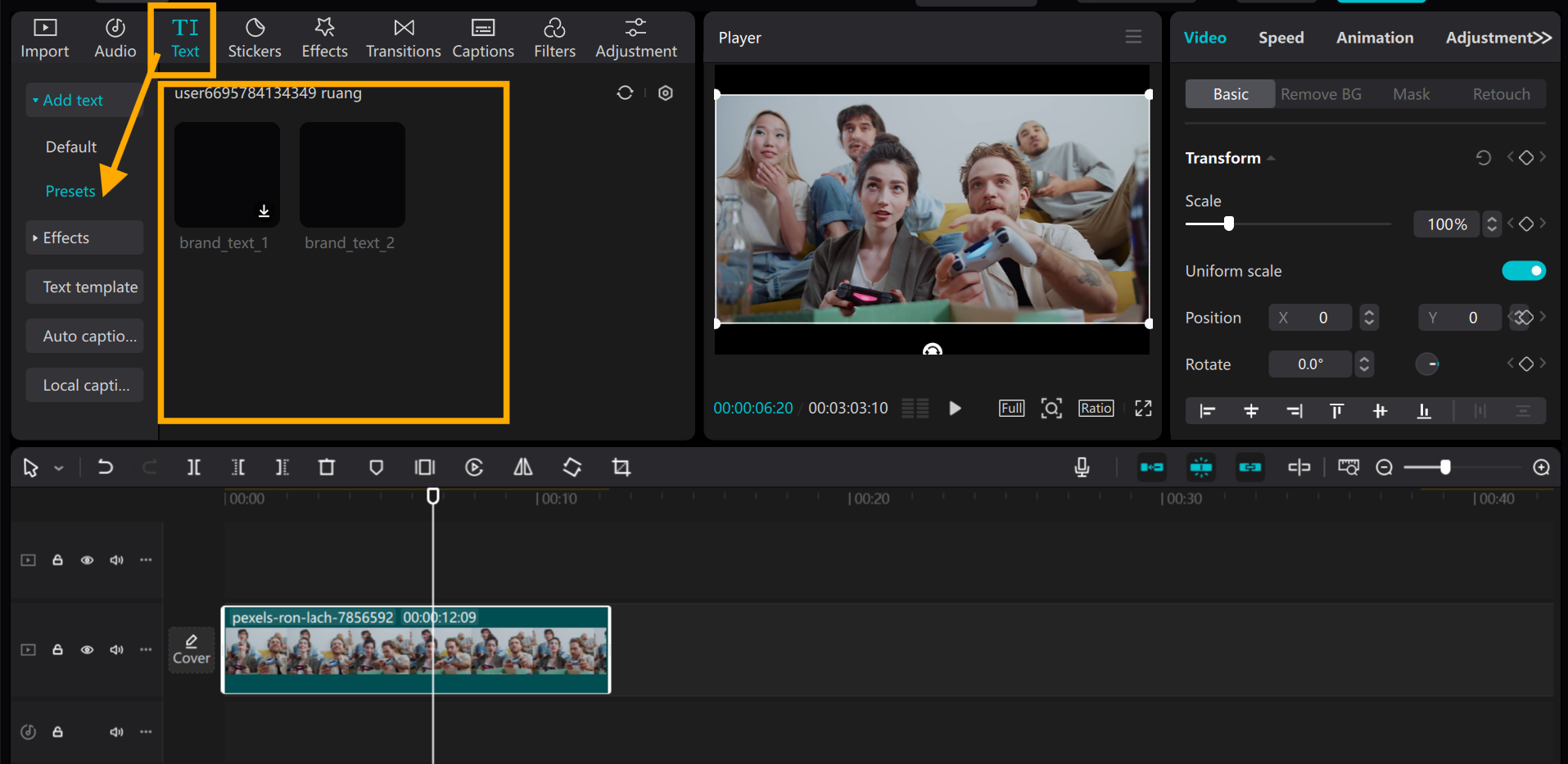Screen dimensions: 1568x764
Task: Select the Mirror tool for the clip
Action: [523, 467]
